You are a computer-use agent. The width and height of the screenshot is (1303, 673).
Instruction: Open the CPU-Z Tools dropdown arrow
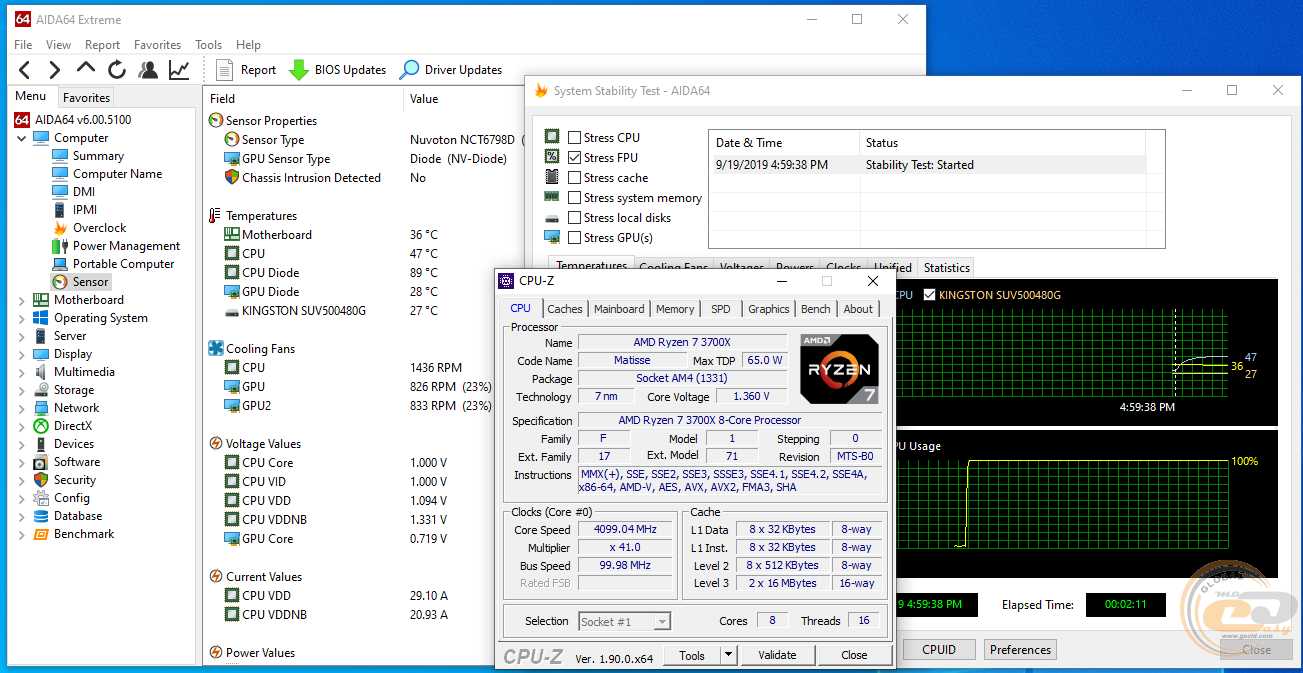pyautogui.click(x=728, y=656)
